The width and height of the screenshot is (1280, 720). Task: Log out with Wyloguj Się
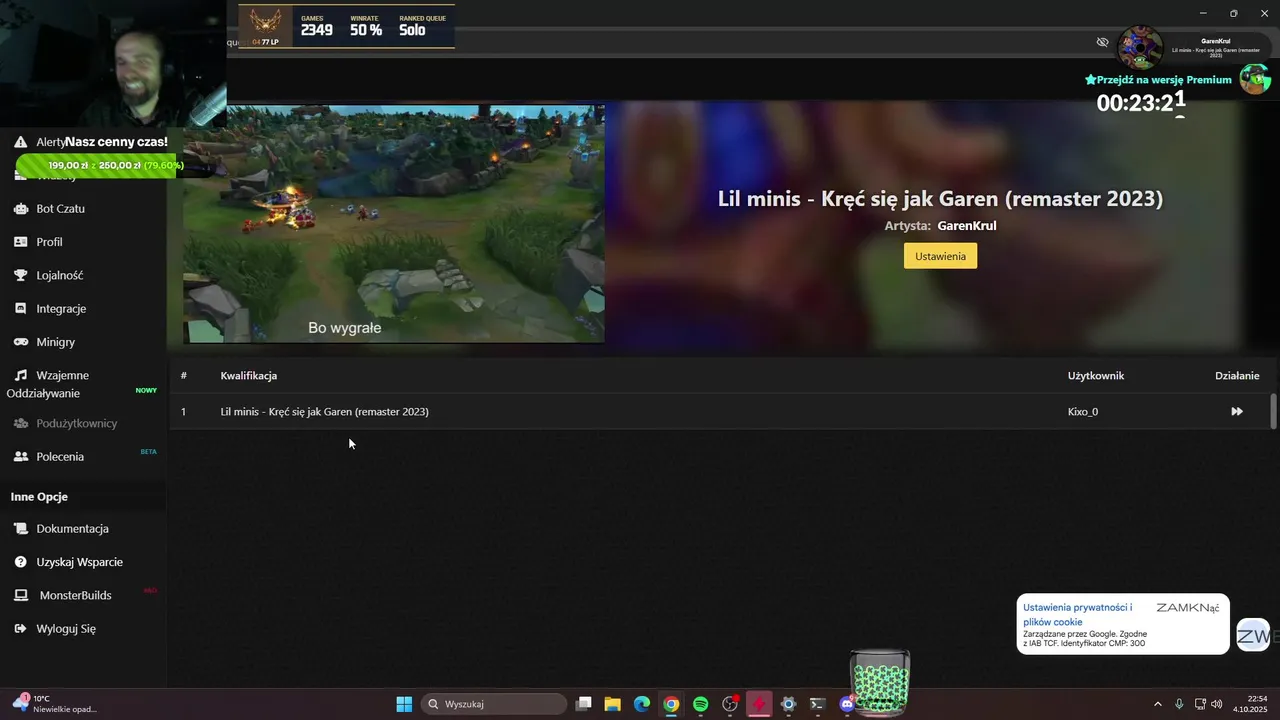[66, 629]
